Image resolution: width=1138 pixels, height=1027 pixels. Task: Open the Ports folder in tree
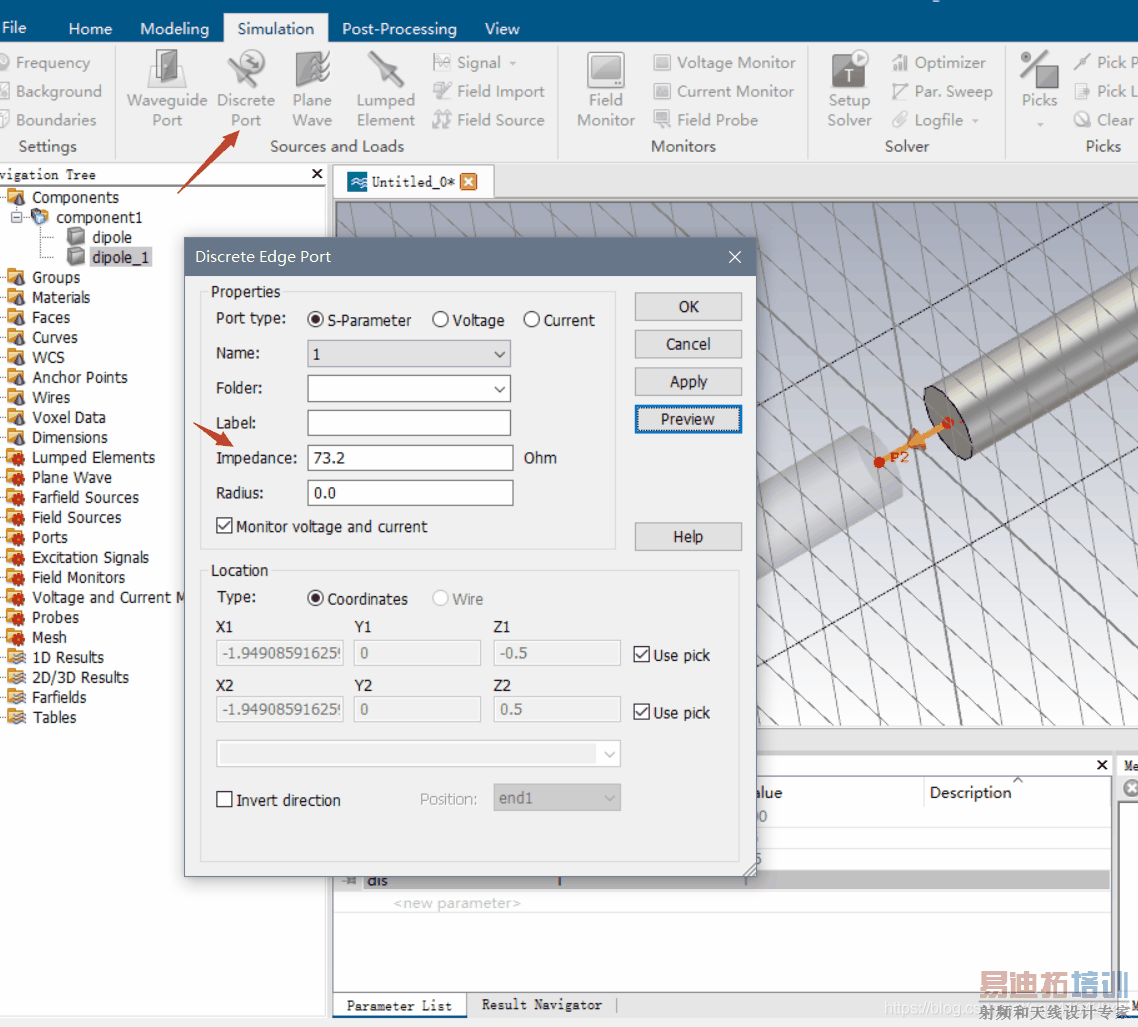(x=49, y=538)
